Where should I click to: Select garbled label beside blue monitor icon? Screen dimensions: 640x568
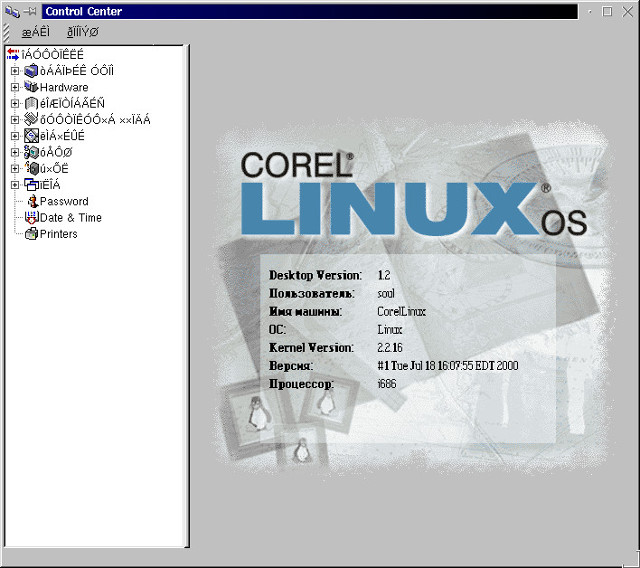tap(77, 71)
